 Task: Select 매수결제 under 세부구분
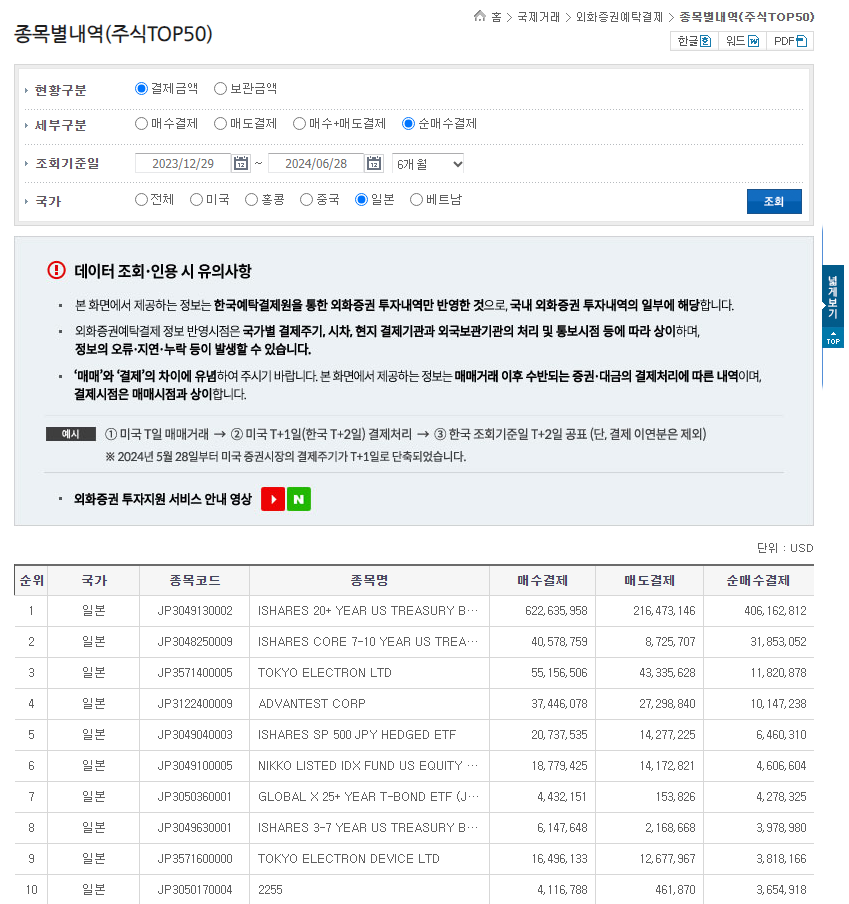coord(139,124)
